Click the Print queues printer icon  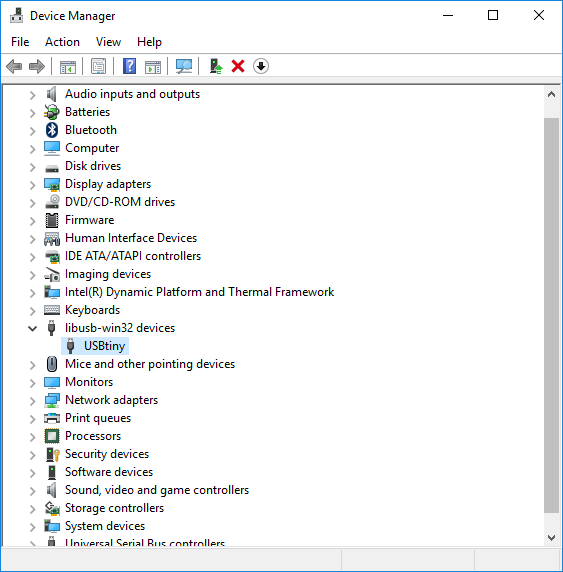[52, 418]
